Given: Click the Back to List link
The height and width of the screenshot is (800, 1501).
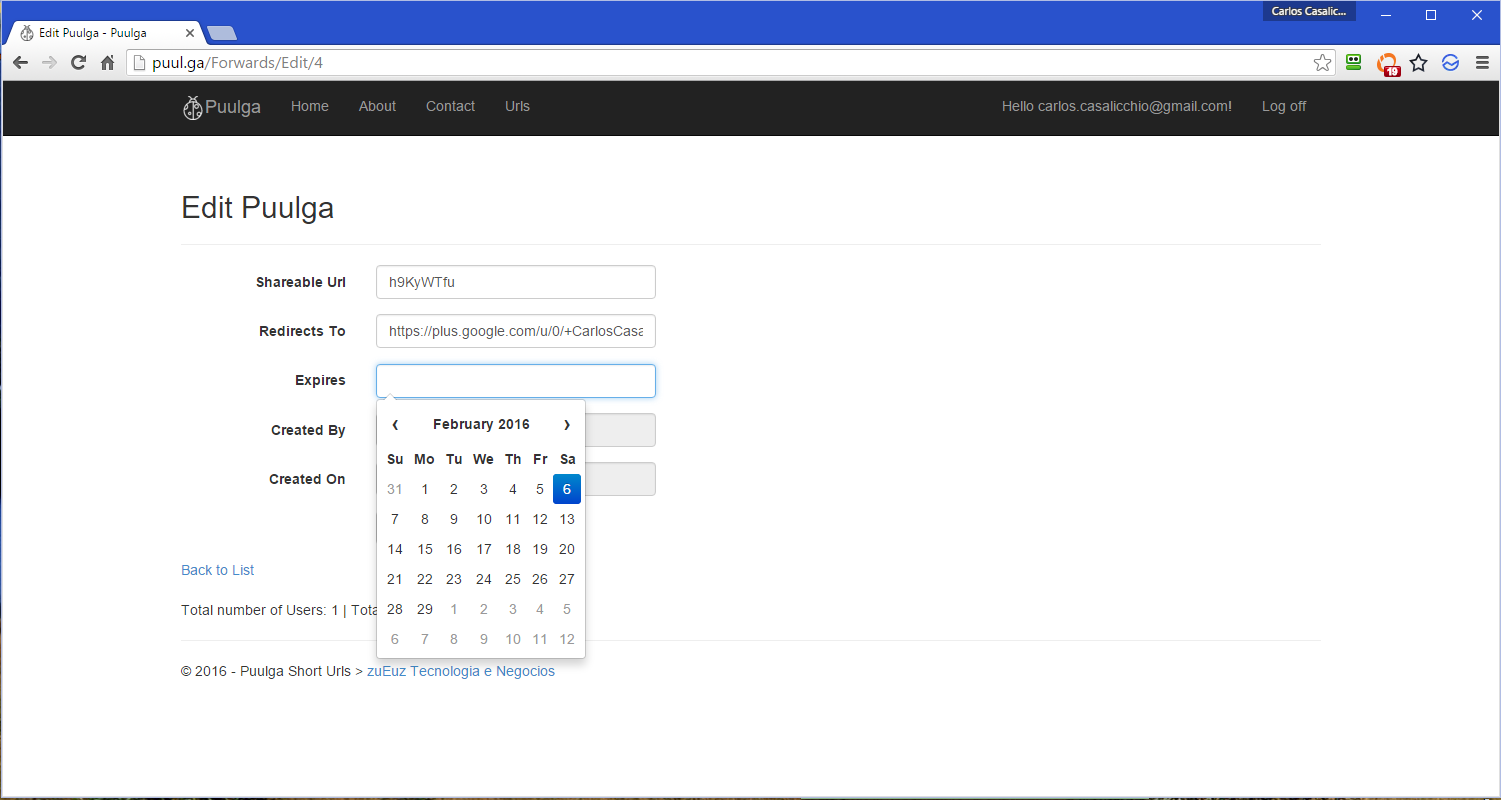Looking at the screenshot, I should pos(217,570).
